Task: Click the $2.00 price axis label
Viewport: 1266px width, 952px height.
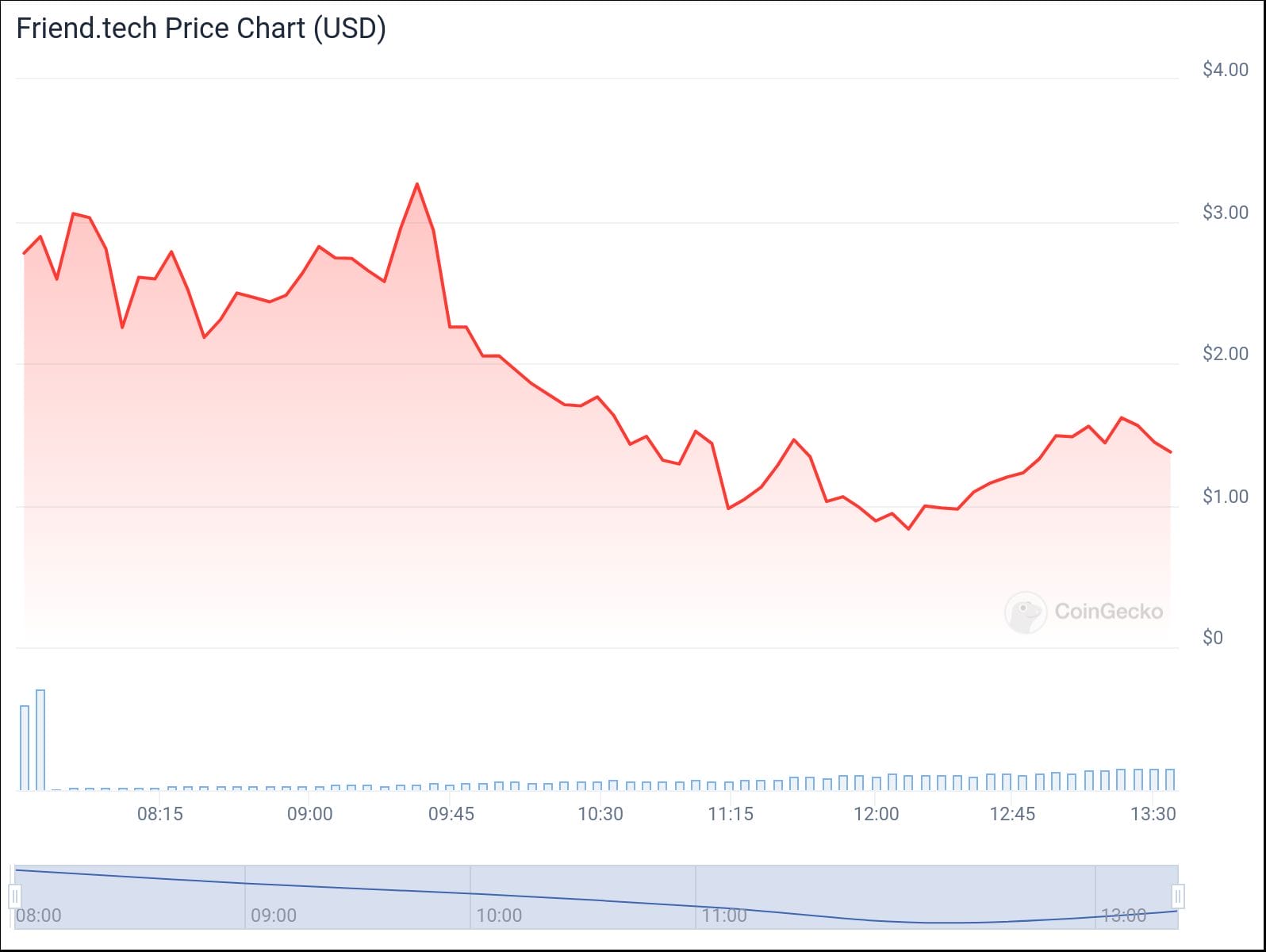Action: (x=1226, y=354)
